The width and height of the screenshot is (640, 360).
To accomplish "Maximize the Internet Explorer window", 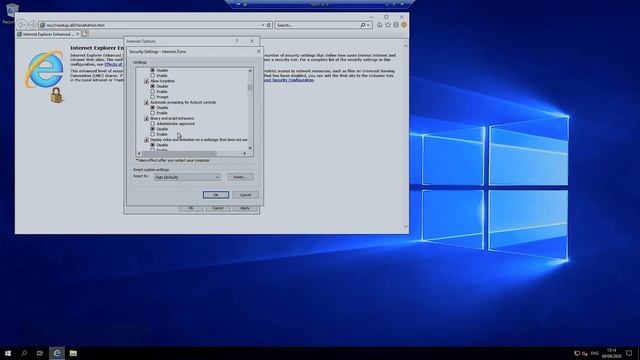I will 386,17.
